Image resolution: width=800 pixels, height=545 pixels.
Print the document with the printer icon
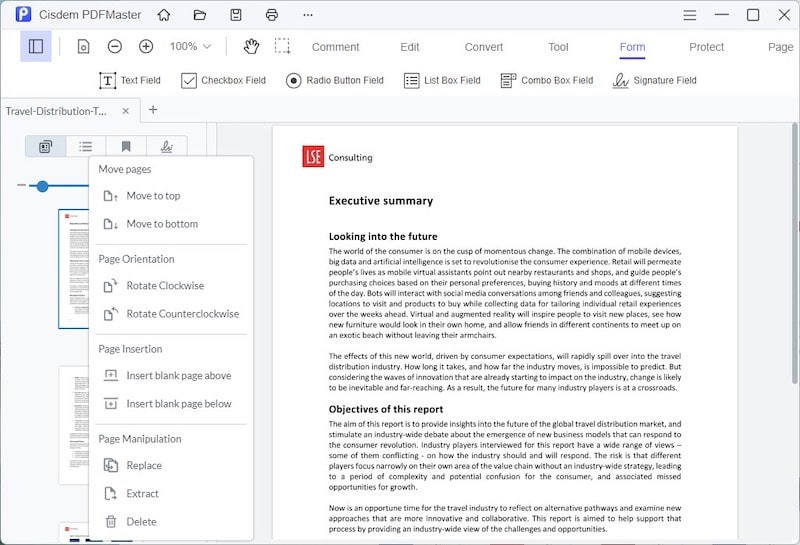tap(272, 15)
